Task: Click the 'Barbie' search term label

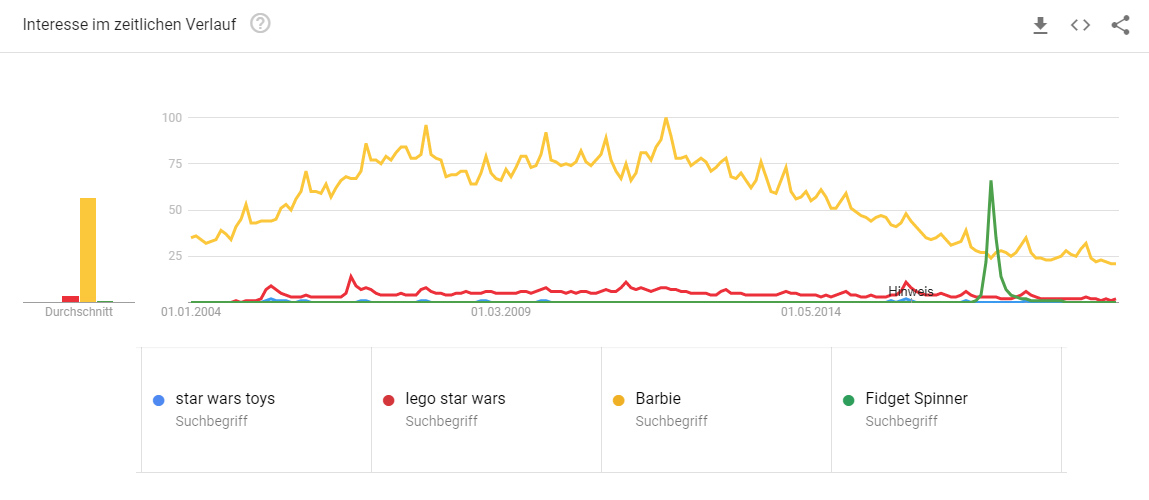Action: coord(658,399)
